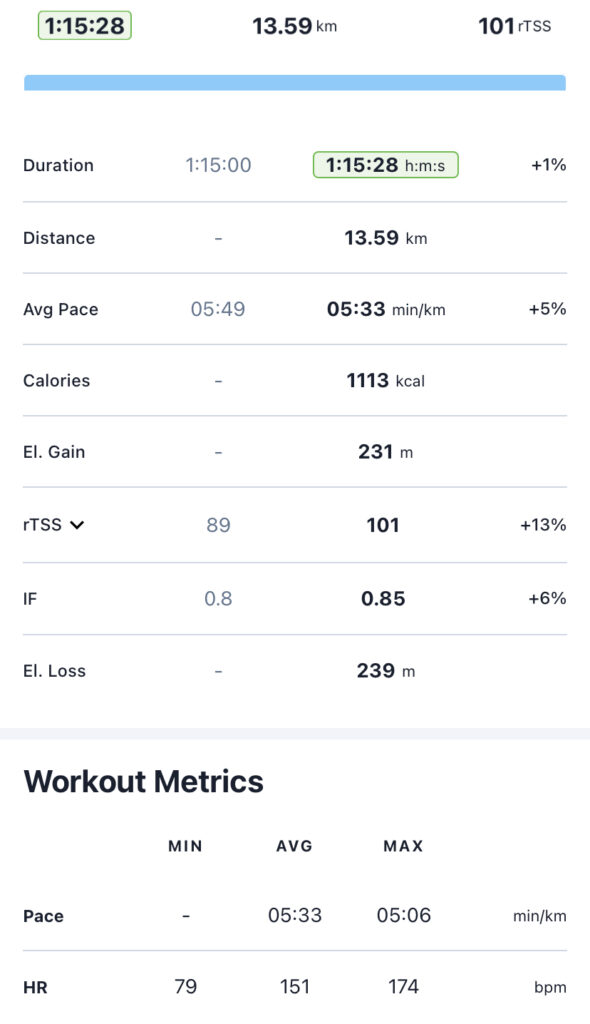Select the 1113 kcal Calories value
This screenshot has width=590, height=1024.
pyautogui.click(x=385, y=381)
